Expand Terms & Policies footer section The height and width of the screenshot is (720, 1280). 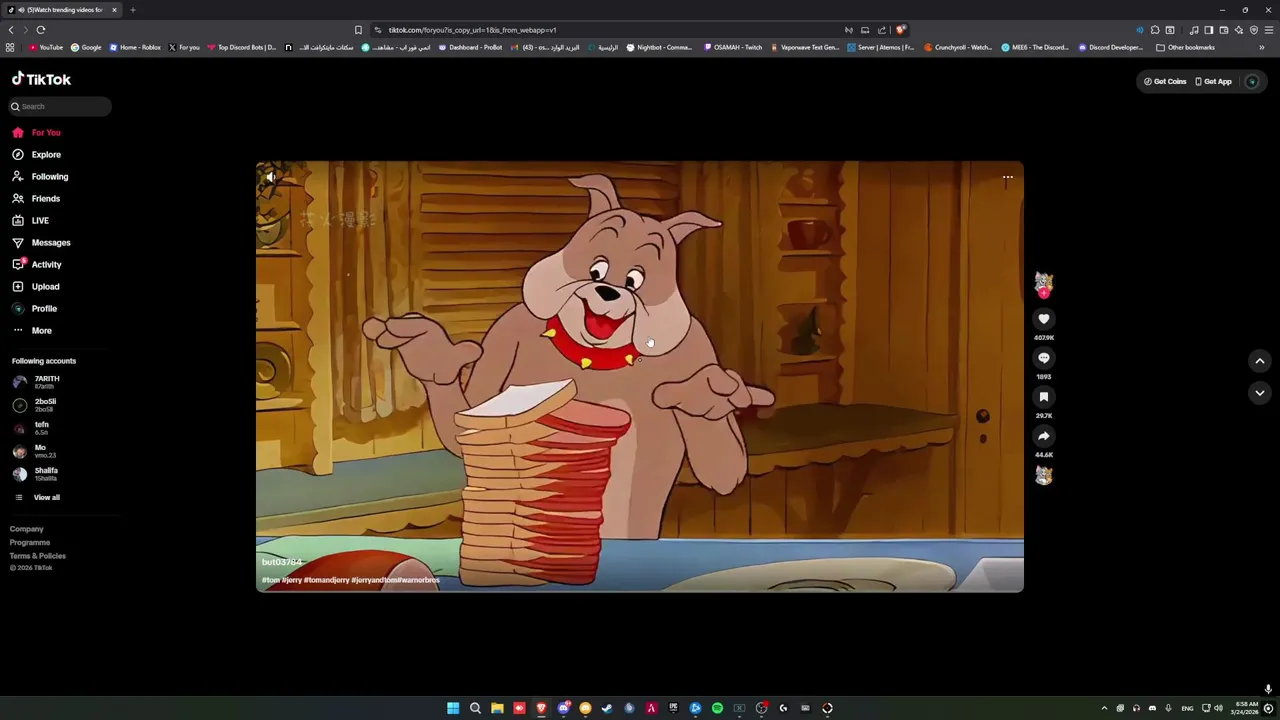tap(38, 556)
